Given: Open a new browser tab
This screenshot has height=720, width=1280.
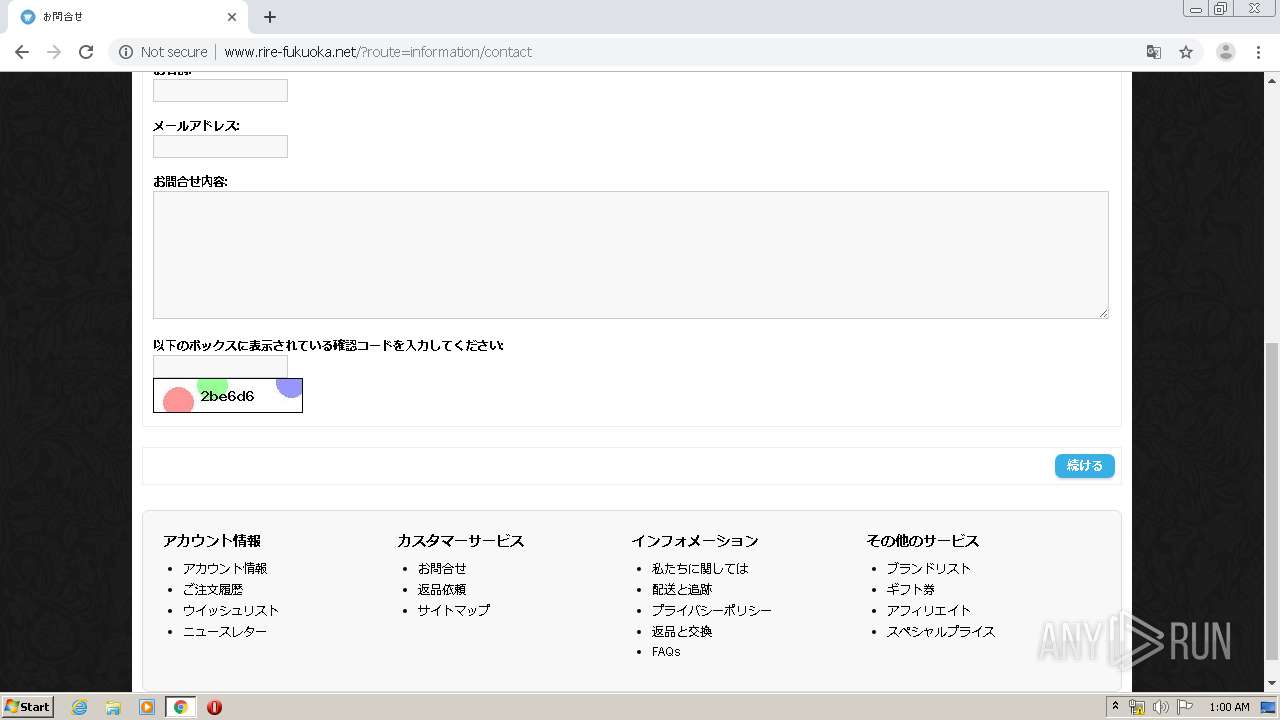Looking at the screenshot, I should click(270, 17).
